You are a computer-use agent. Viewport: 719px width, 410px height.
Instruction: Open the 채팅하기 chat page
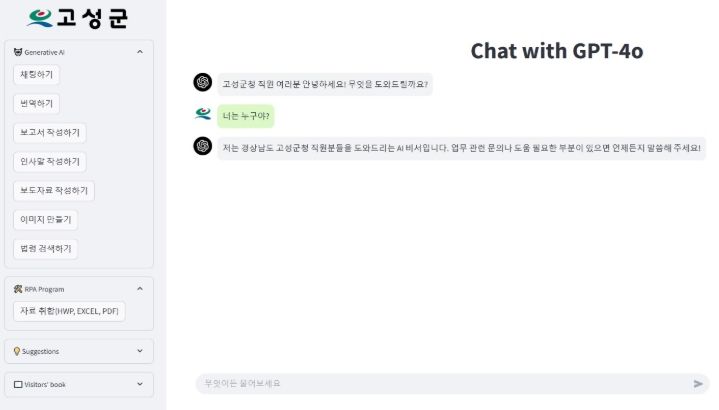pos(37,75)
